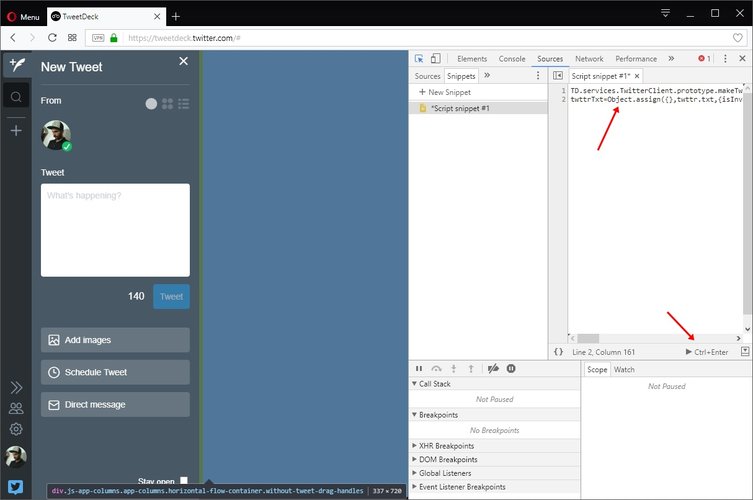Image resolution: width=753 pixels, height=500 pixels.
Task: Close the New Tweet panel
Action: click(x=183, y=61)
